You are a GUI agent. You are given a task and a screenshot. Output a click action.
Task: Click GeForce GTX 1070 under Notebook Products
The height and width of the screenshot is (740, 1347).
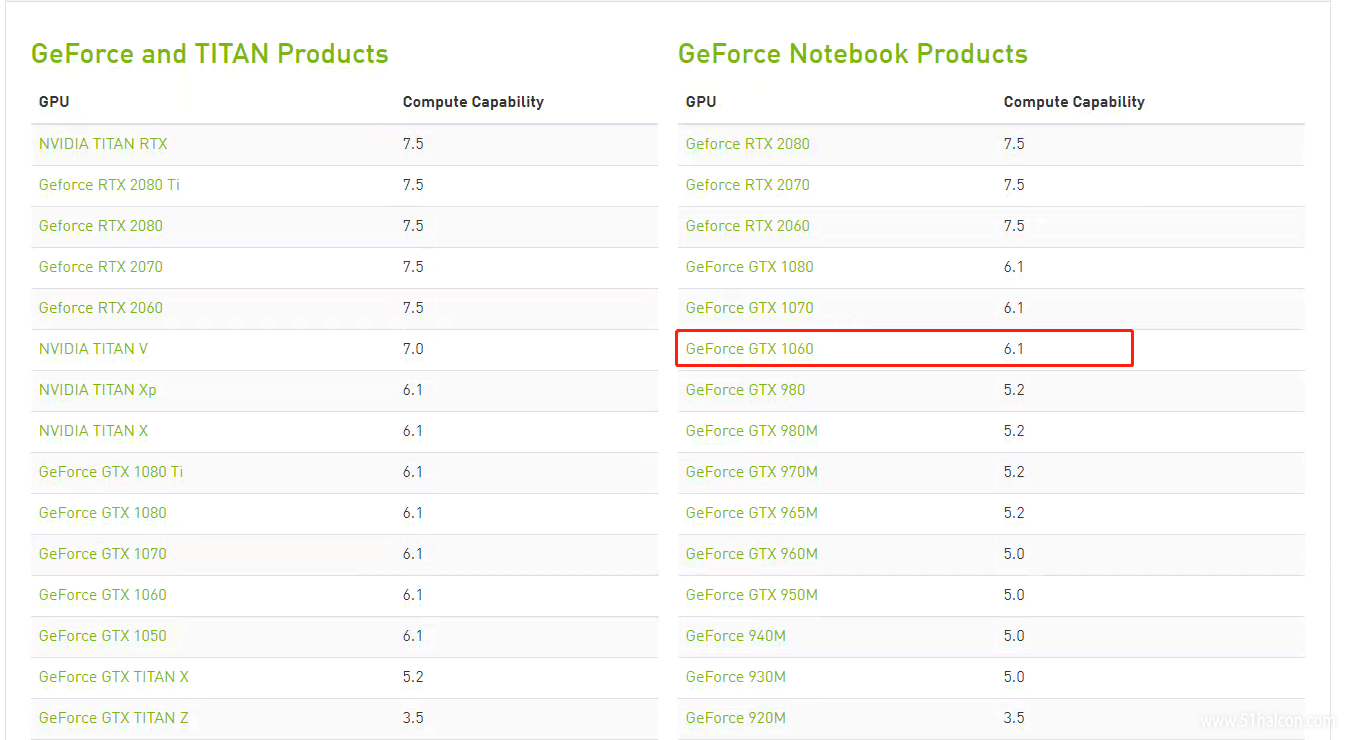tap(750, 308)
